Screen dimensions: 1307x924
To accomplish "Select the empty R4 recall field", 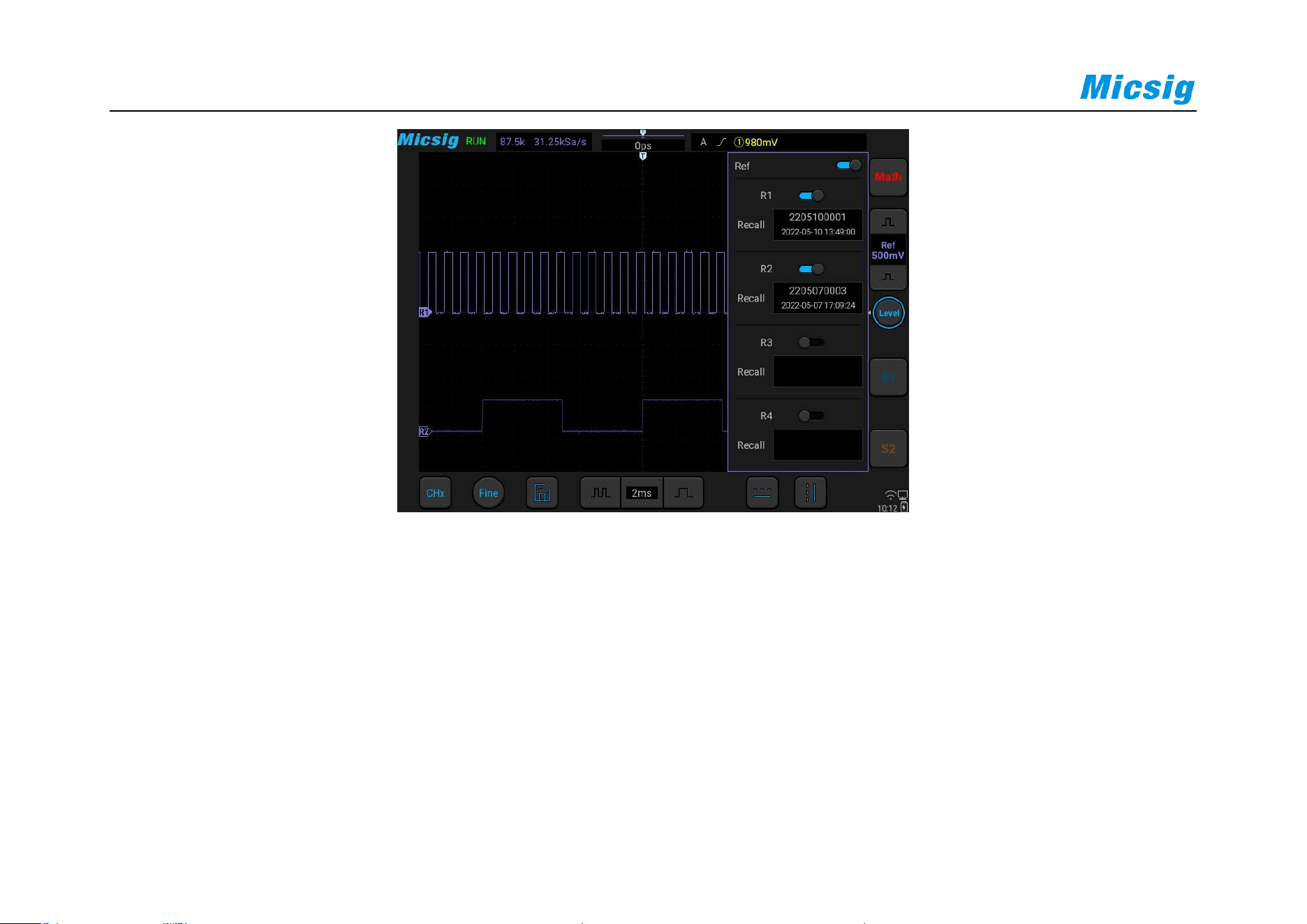I will (x=818, y=445).
